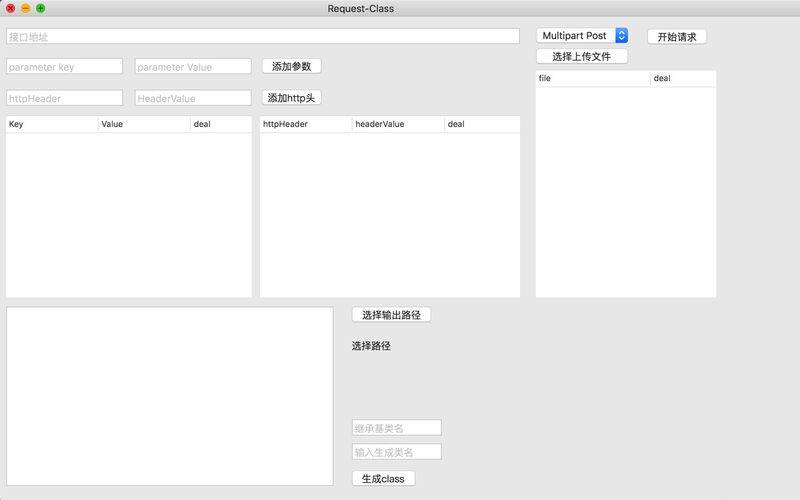Image resolution: width=800 pixels, height=500 pixels.
Task: Focus the parameter key field
Action: click(64, 66)
